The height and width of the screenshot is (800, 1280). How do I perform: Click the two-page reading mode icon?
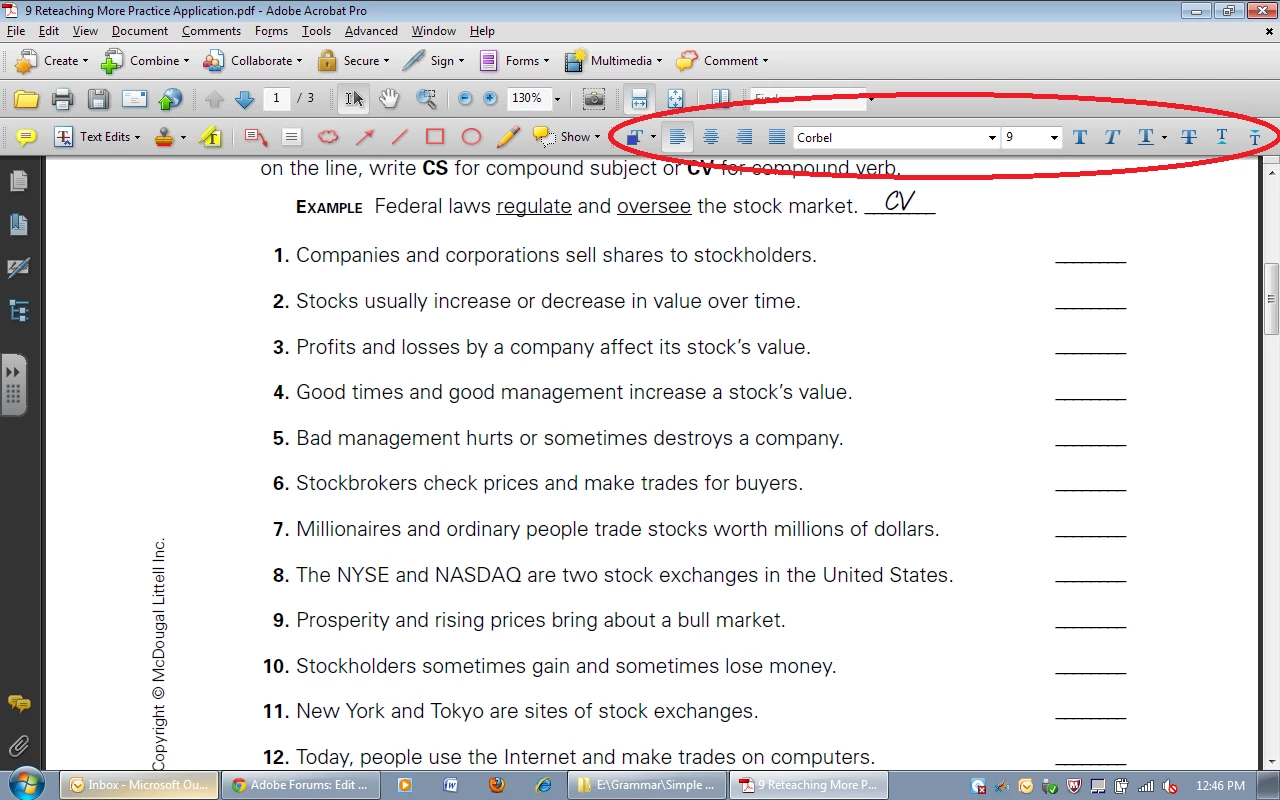pyautogui.click(x=720, y=99)
